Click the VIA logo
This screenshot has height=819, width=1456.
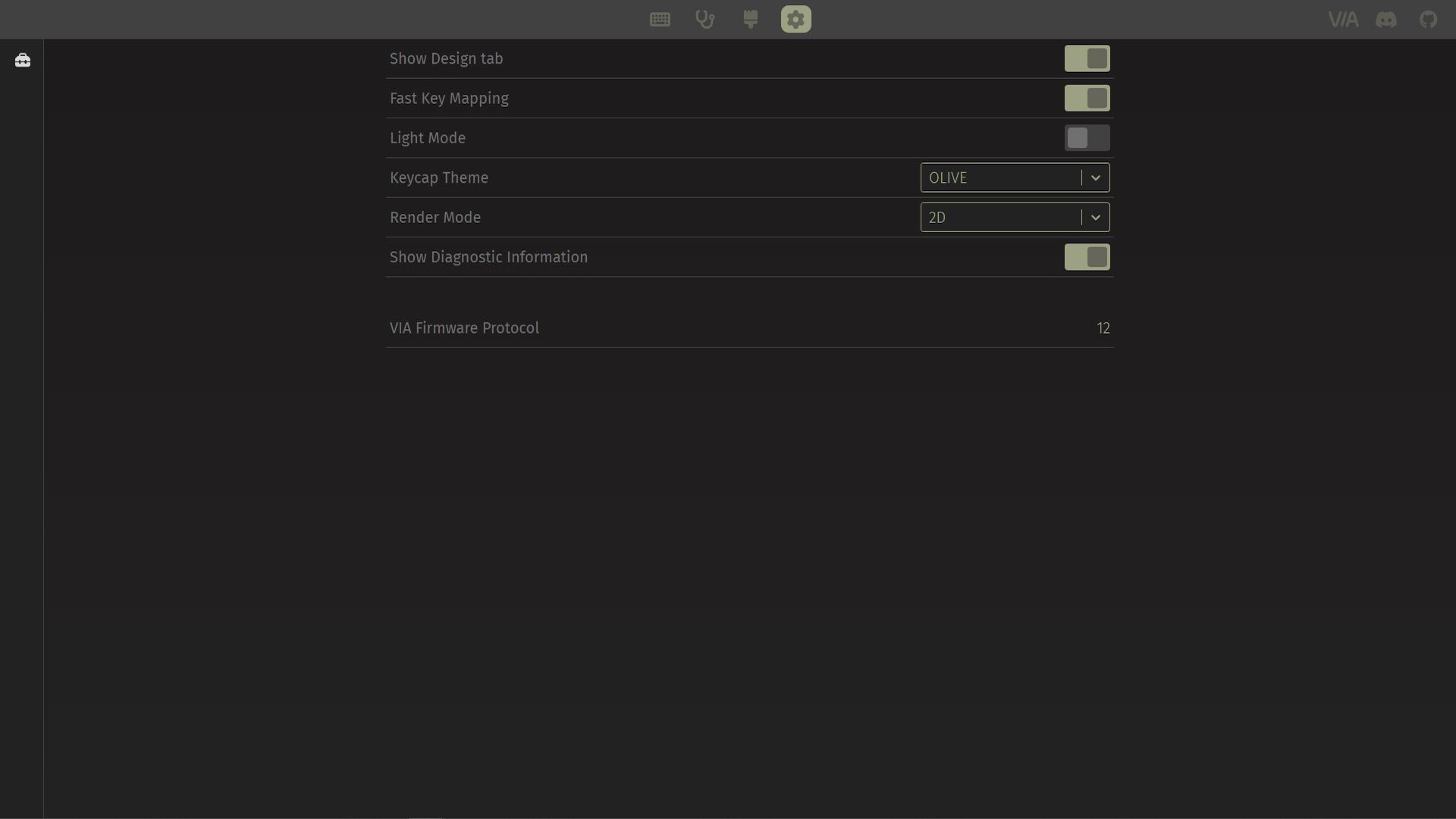(1342, 20)
